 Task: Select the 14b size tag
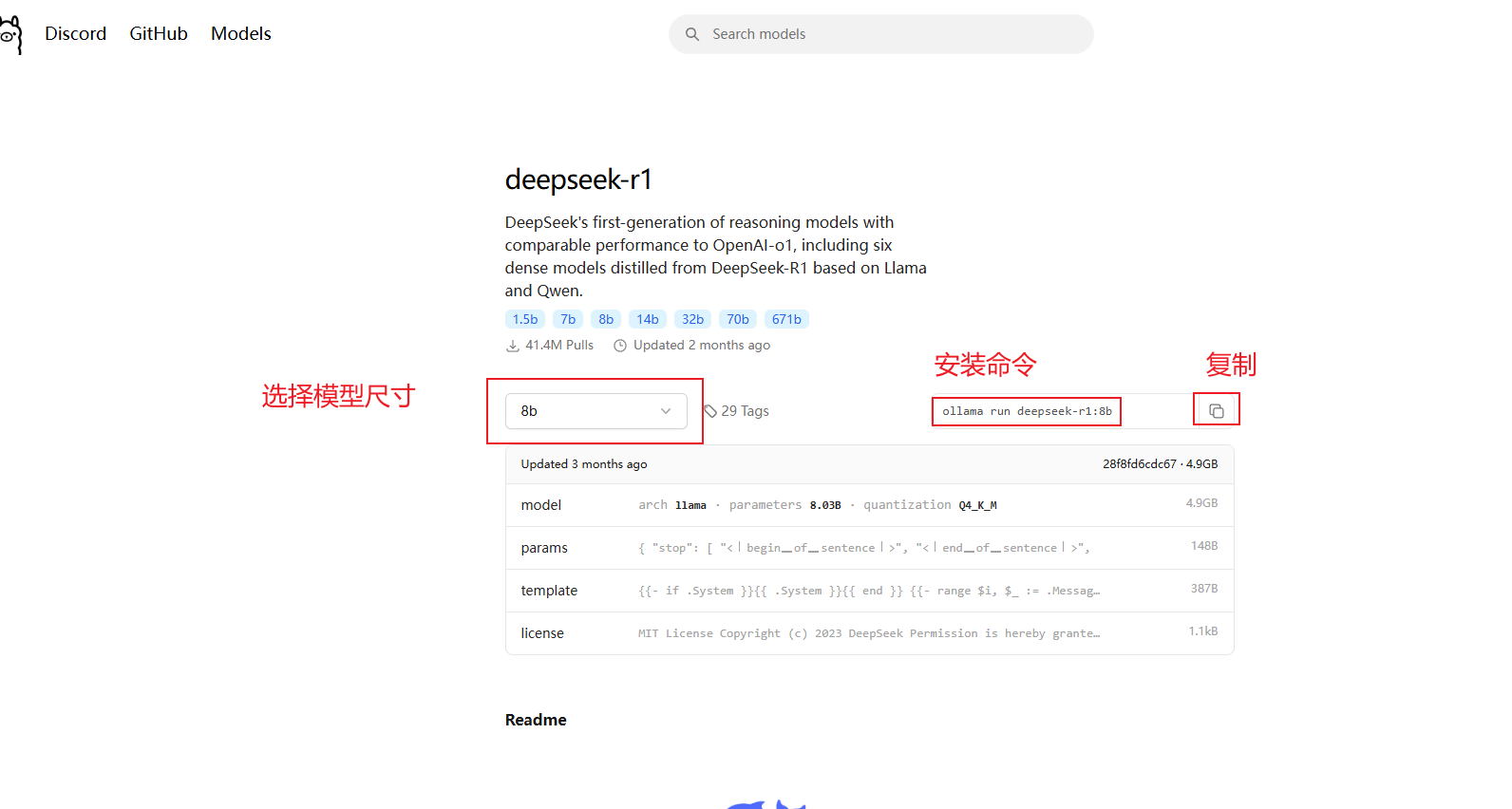click(x=648, y=319)
